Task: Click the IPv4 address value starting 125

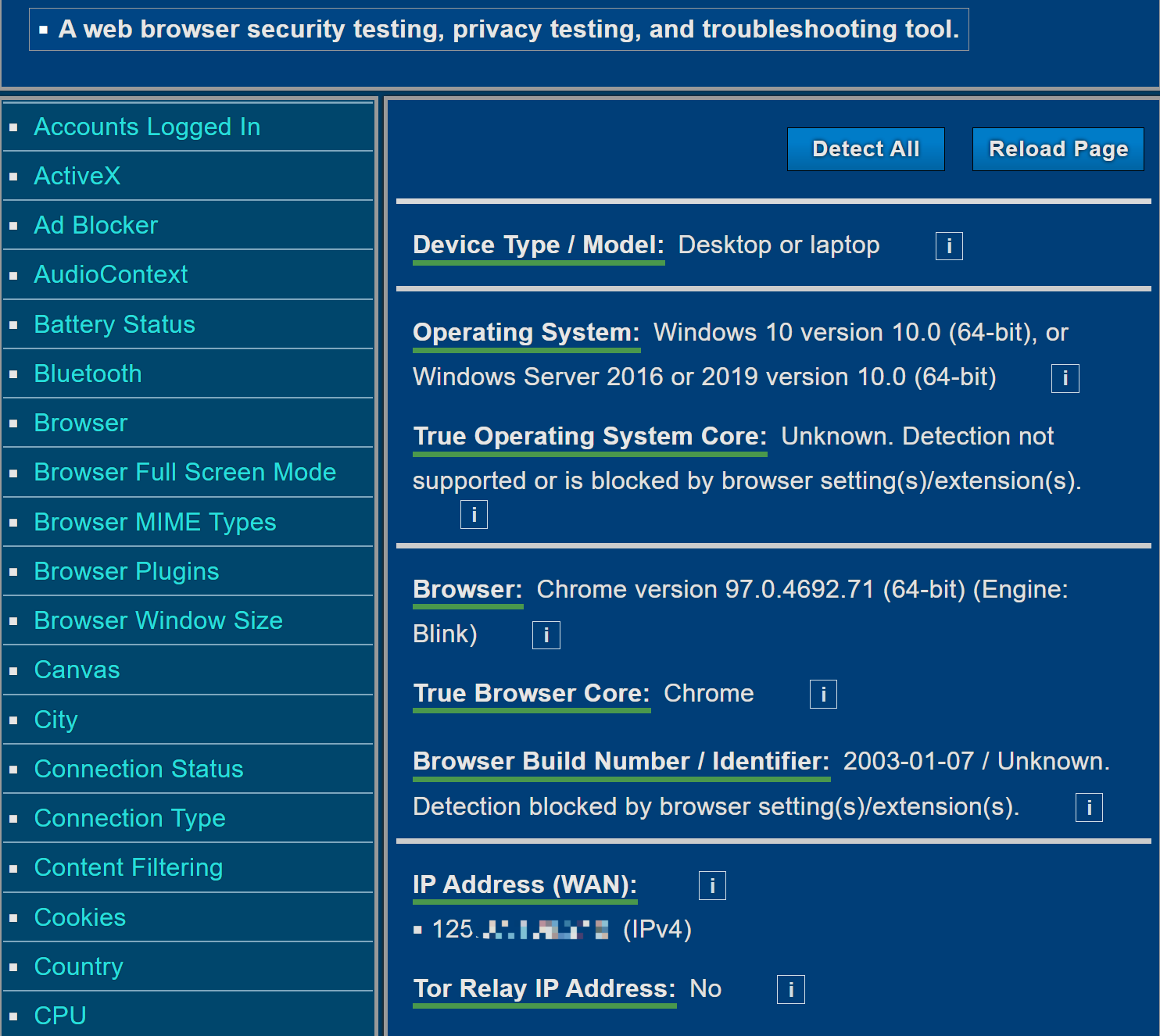Action: [x=562, y=930]
